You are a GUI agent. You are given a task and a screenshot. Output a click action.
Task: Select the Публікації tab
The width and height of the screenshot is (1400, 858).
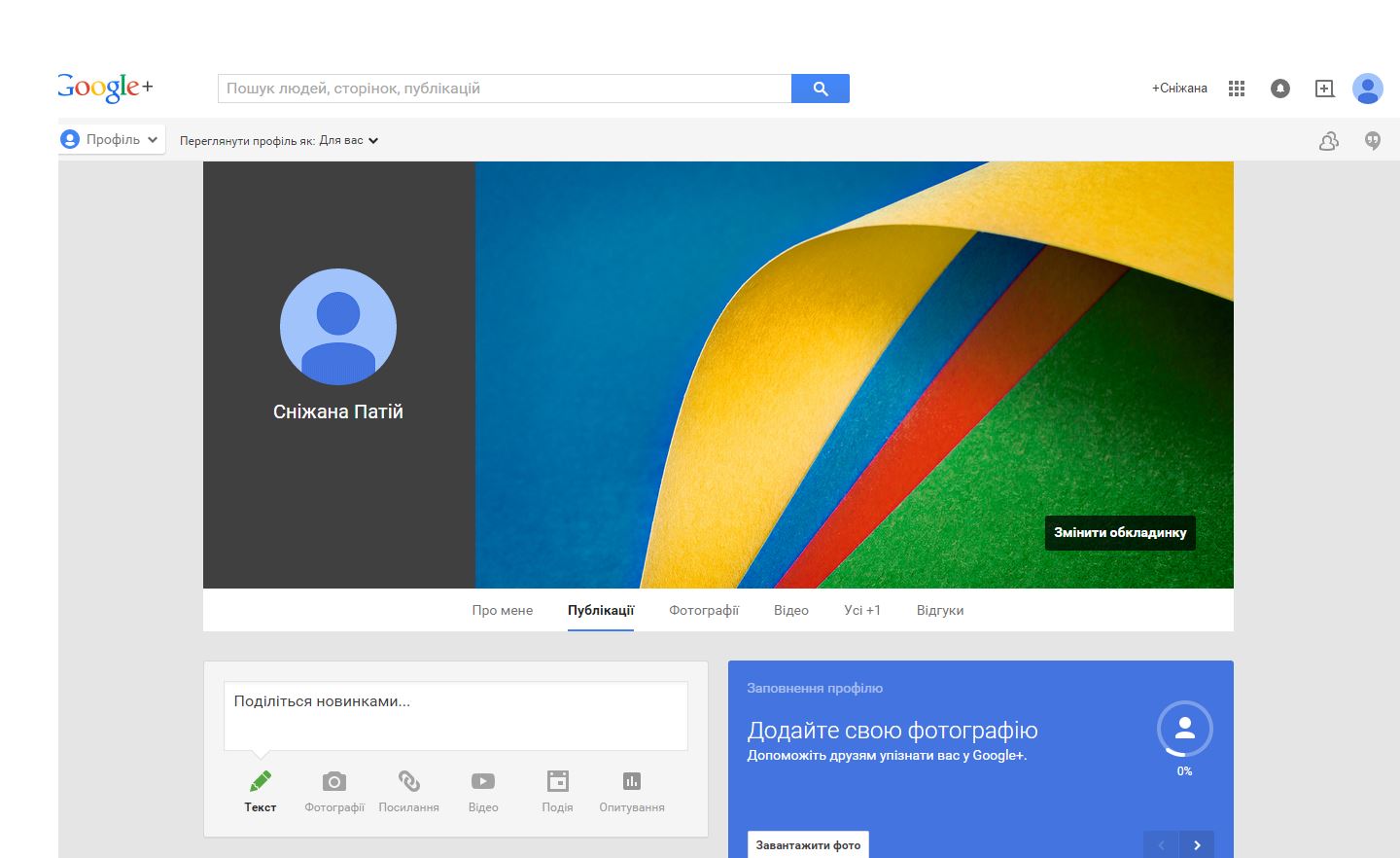pyautogui.click(x=601, y=610)
